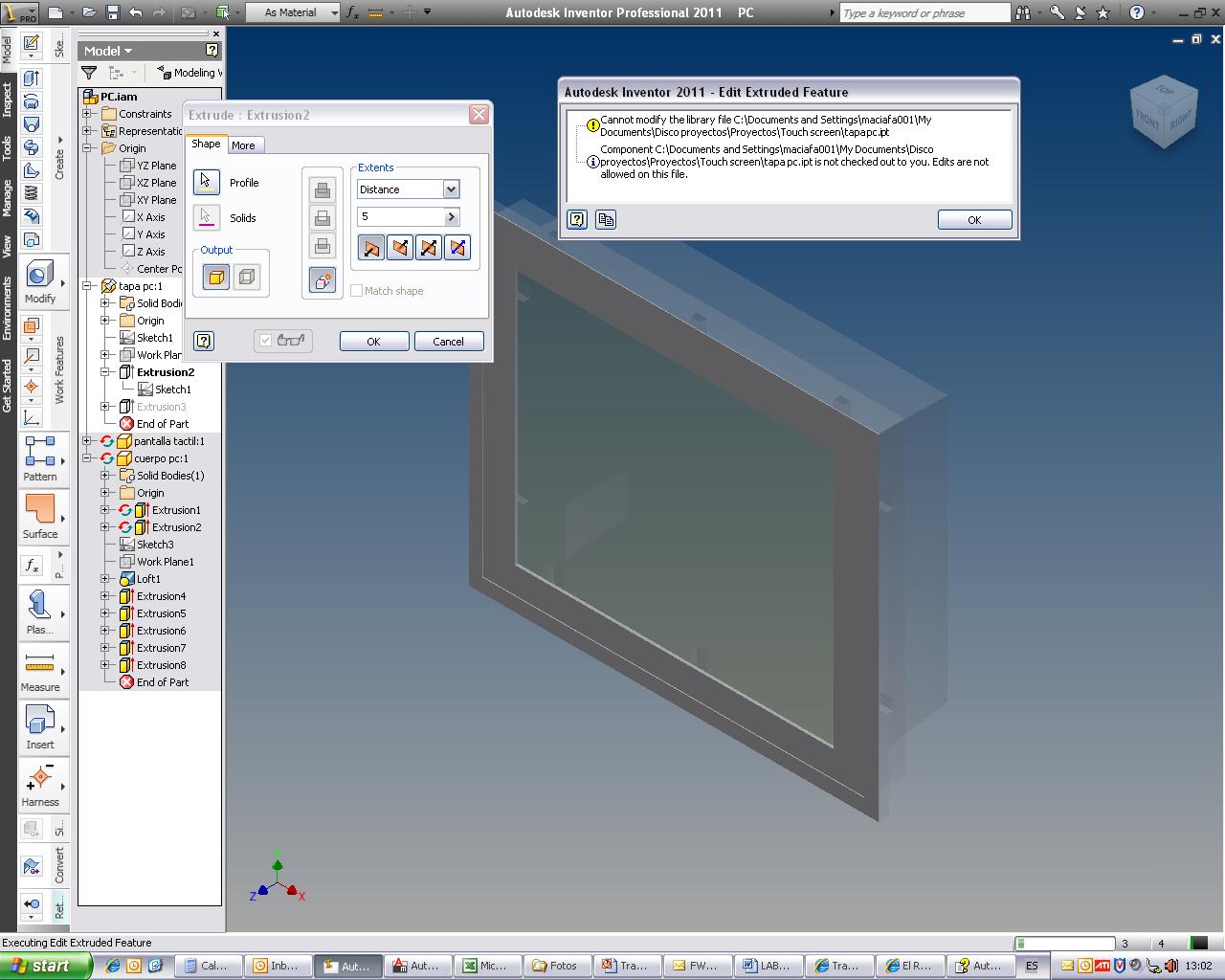Click the binoculars search icon

coord(1024,12)
